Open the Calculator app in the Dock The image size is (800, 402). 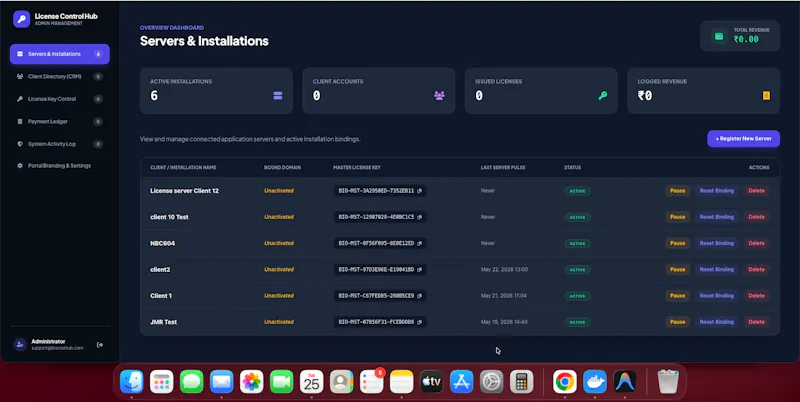tap(521, 382)
